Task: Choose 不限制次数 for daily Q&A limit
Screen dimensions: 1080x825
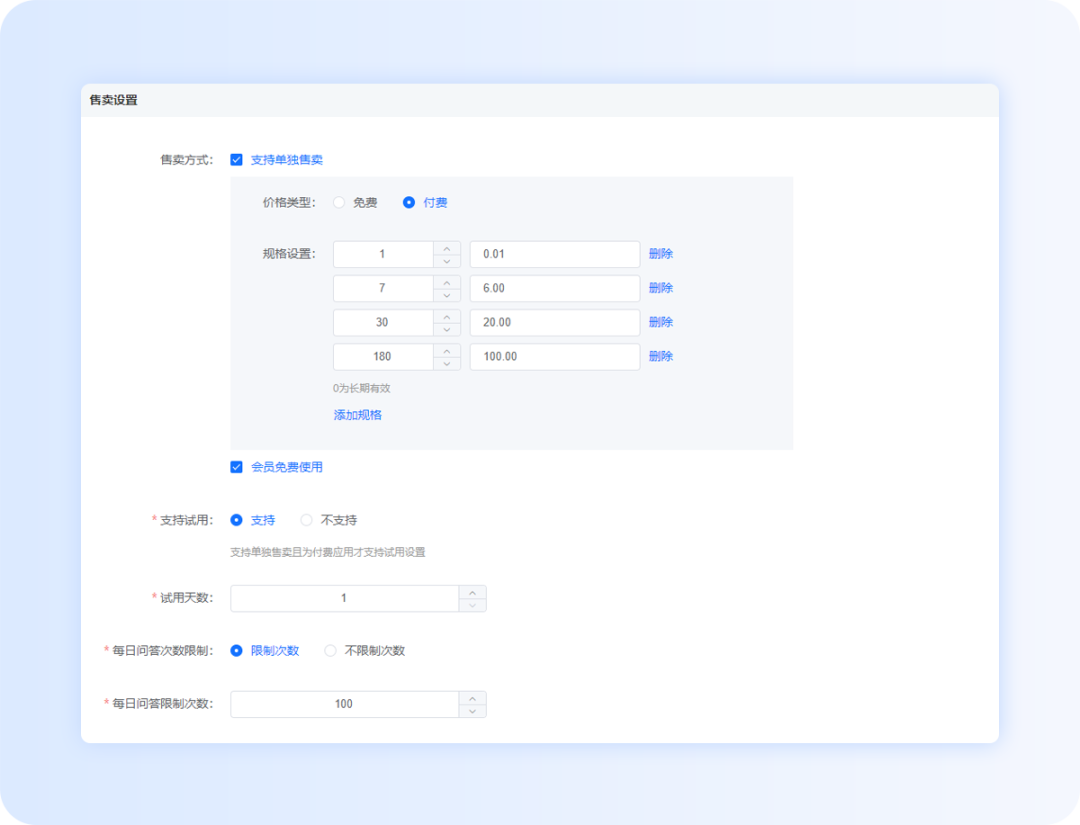Action: 330,650
